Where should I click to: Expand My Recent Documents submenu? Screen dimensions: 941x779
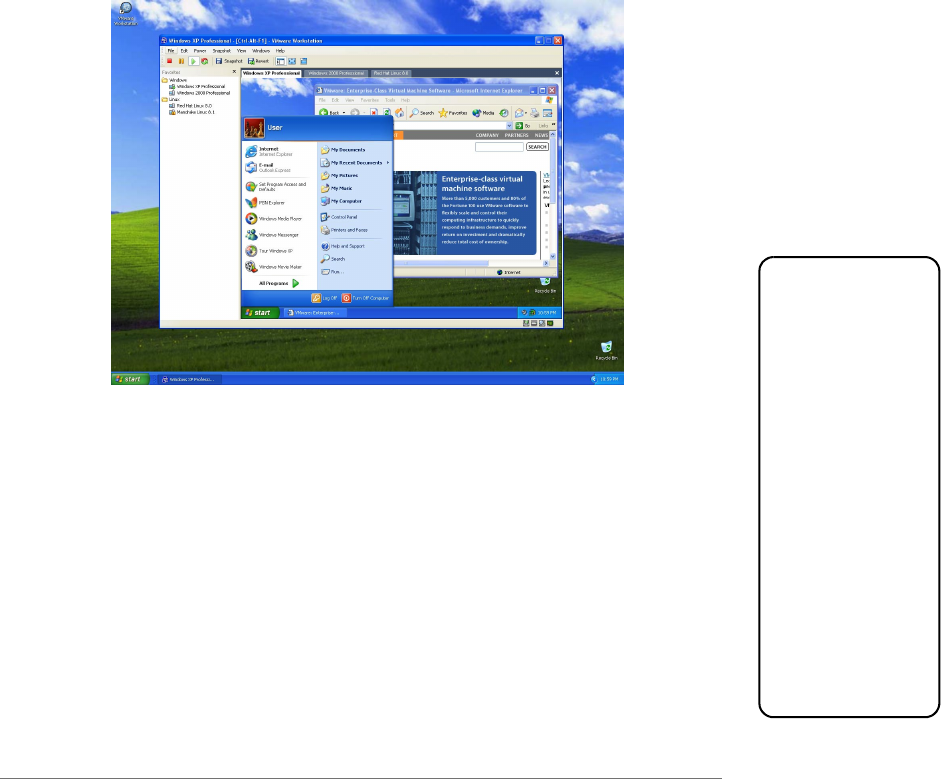355,163
